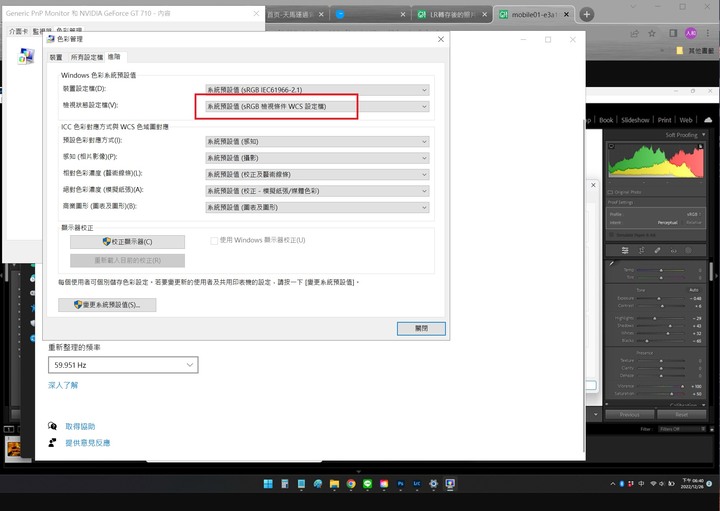Screen dimensions: 720x511
Task: Click the 中 input method tray icon
Action: coord(641,483)
